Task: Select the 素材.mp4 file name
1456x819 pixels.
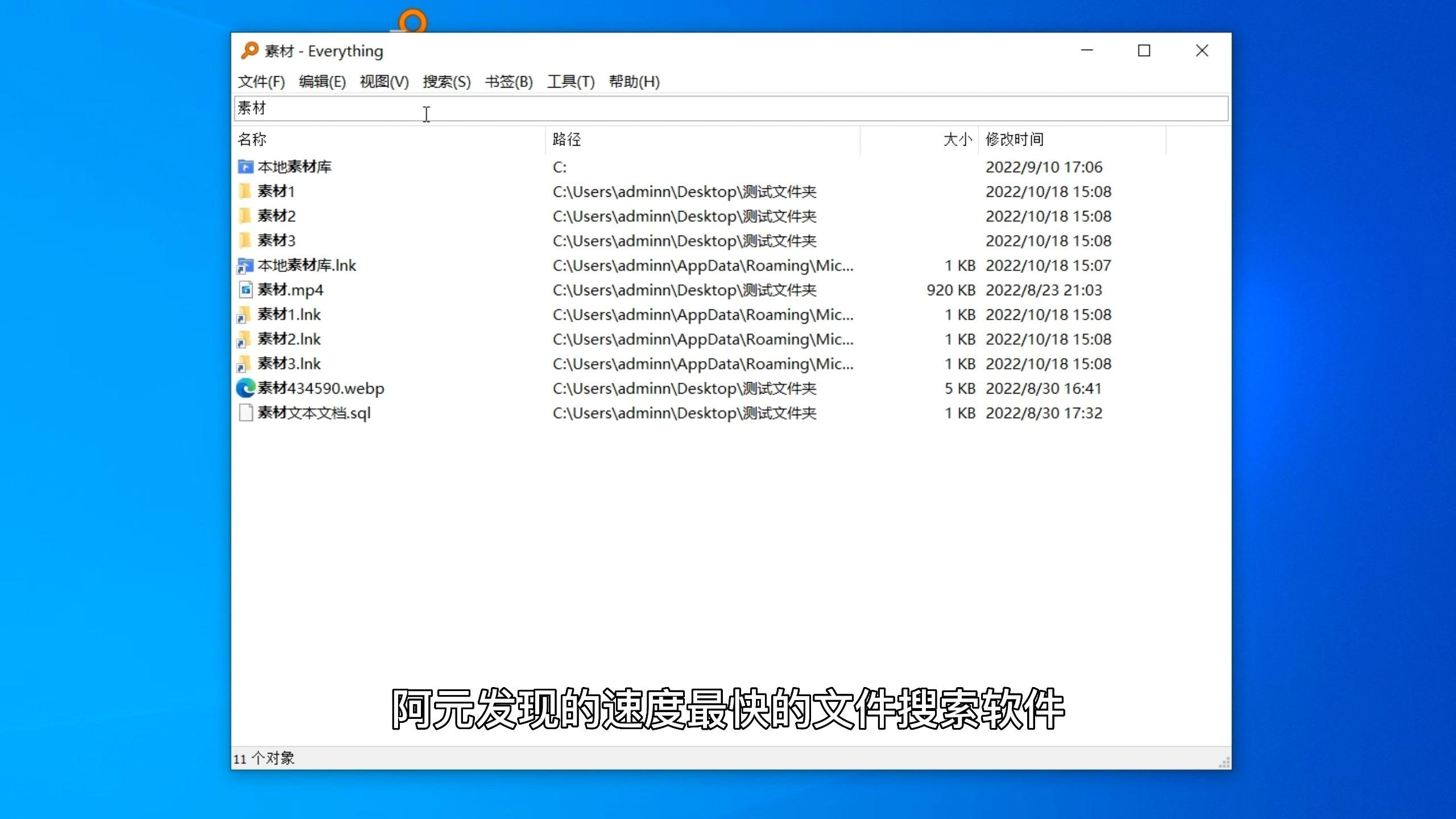Action: (x=290, y=289)
